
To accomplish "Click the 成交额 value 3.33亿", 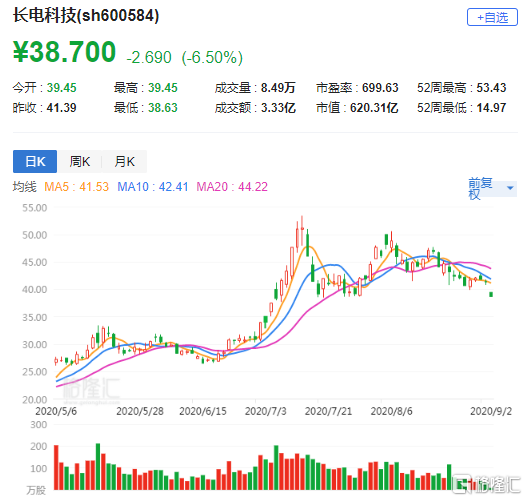I will (278, 108).
